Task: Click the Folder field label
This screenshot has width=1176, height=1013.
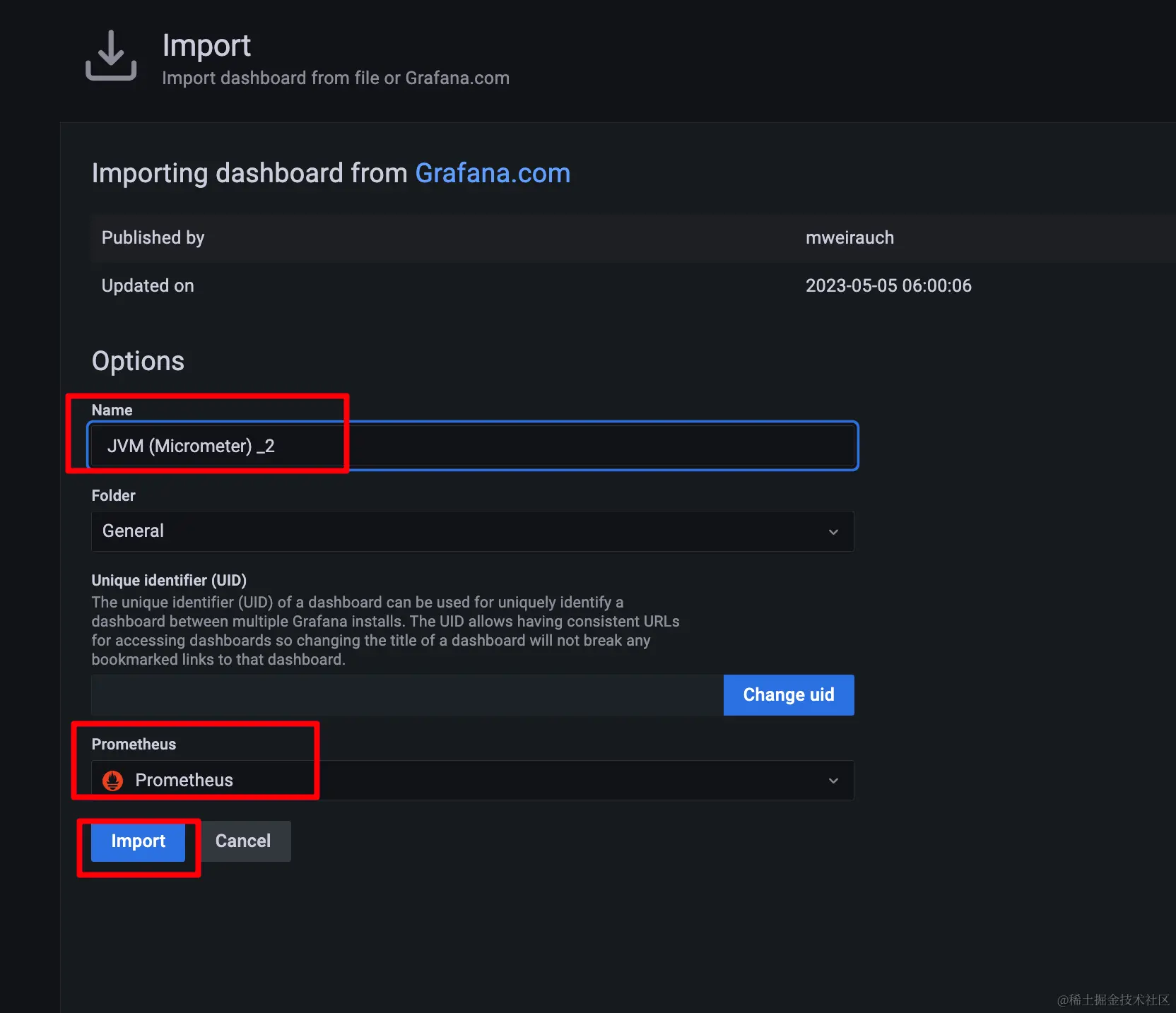Action: [x=113, y=495]
